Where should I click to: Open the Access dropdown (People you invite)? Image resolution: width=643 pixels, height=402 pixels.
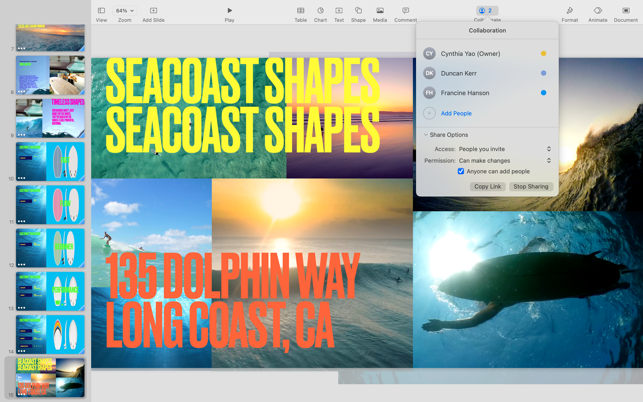(x=504, y=149)
